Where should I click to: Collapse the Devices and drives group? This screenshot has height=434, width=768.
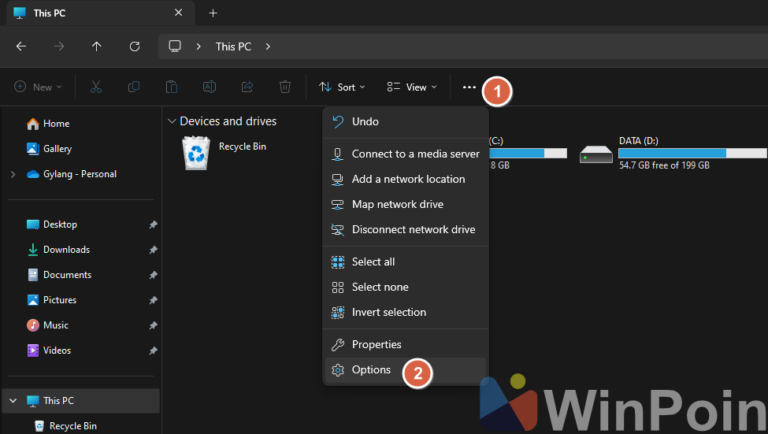171,121
